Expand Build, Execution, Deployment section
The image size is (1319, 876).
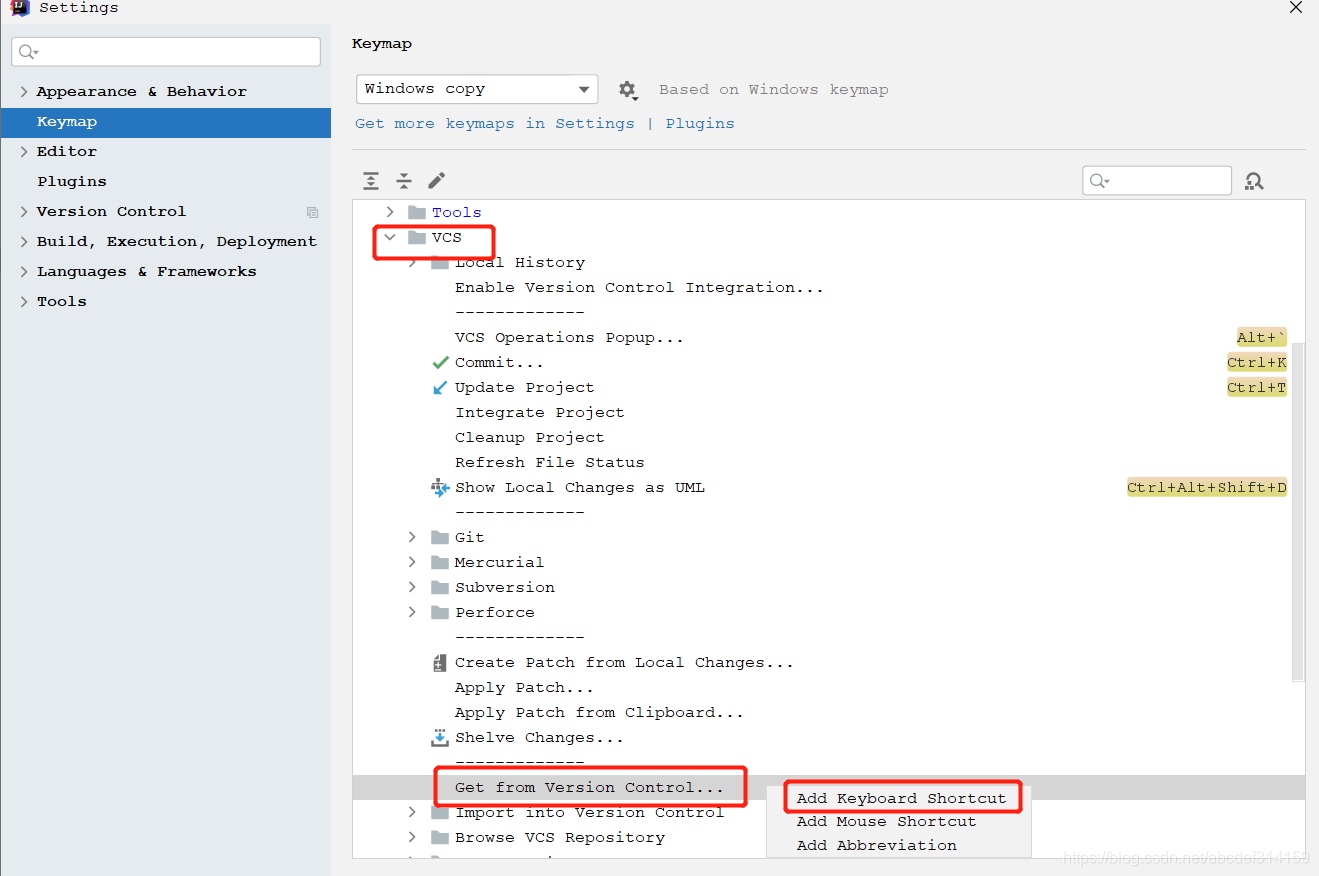point(24,241)
